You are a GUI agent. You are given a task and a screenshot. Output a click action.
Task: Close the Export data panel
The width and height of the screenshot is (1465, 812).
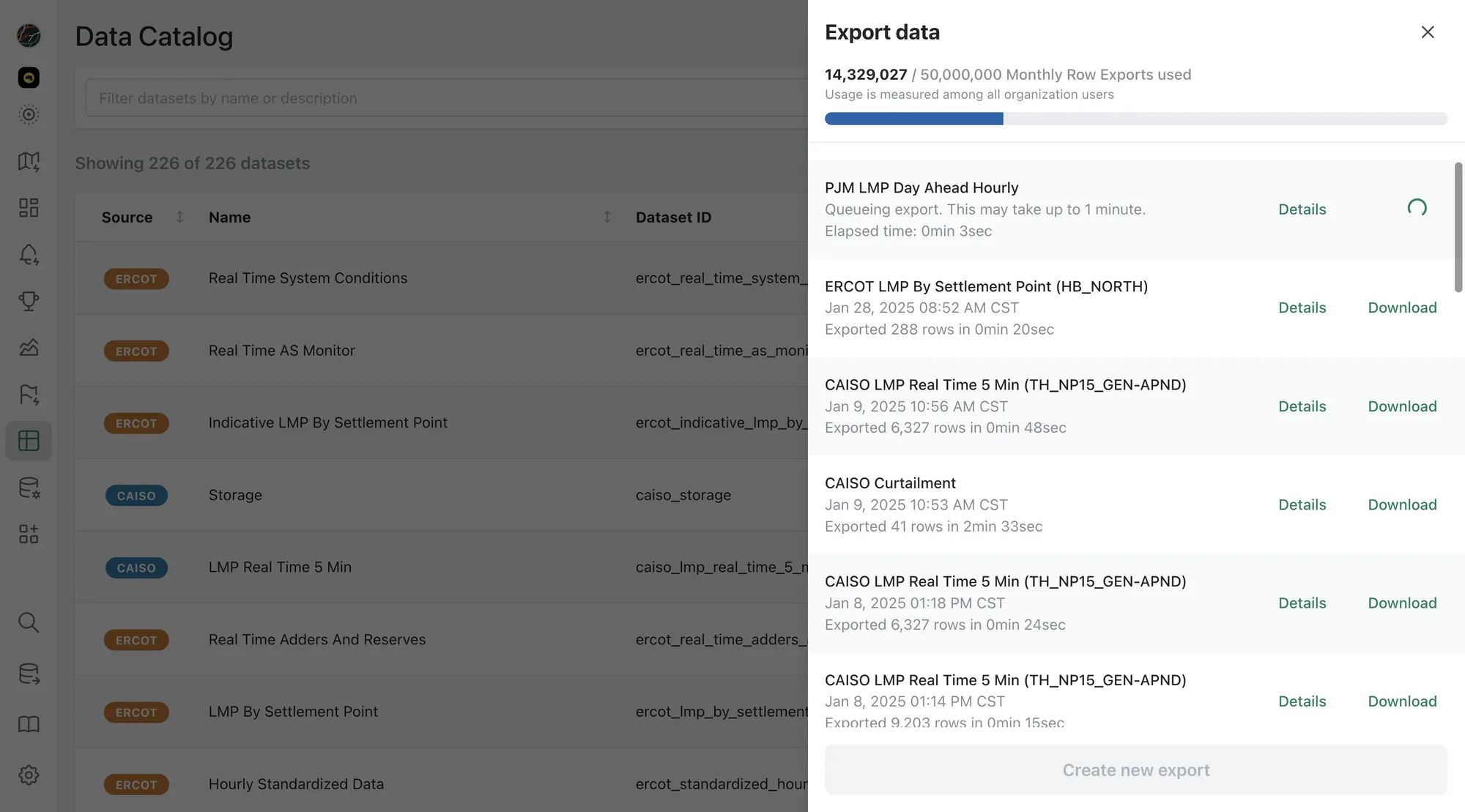1427,32
